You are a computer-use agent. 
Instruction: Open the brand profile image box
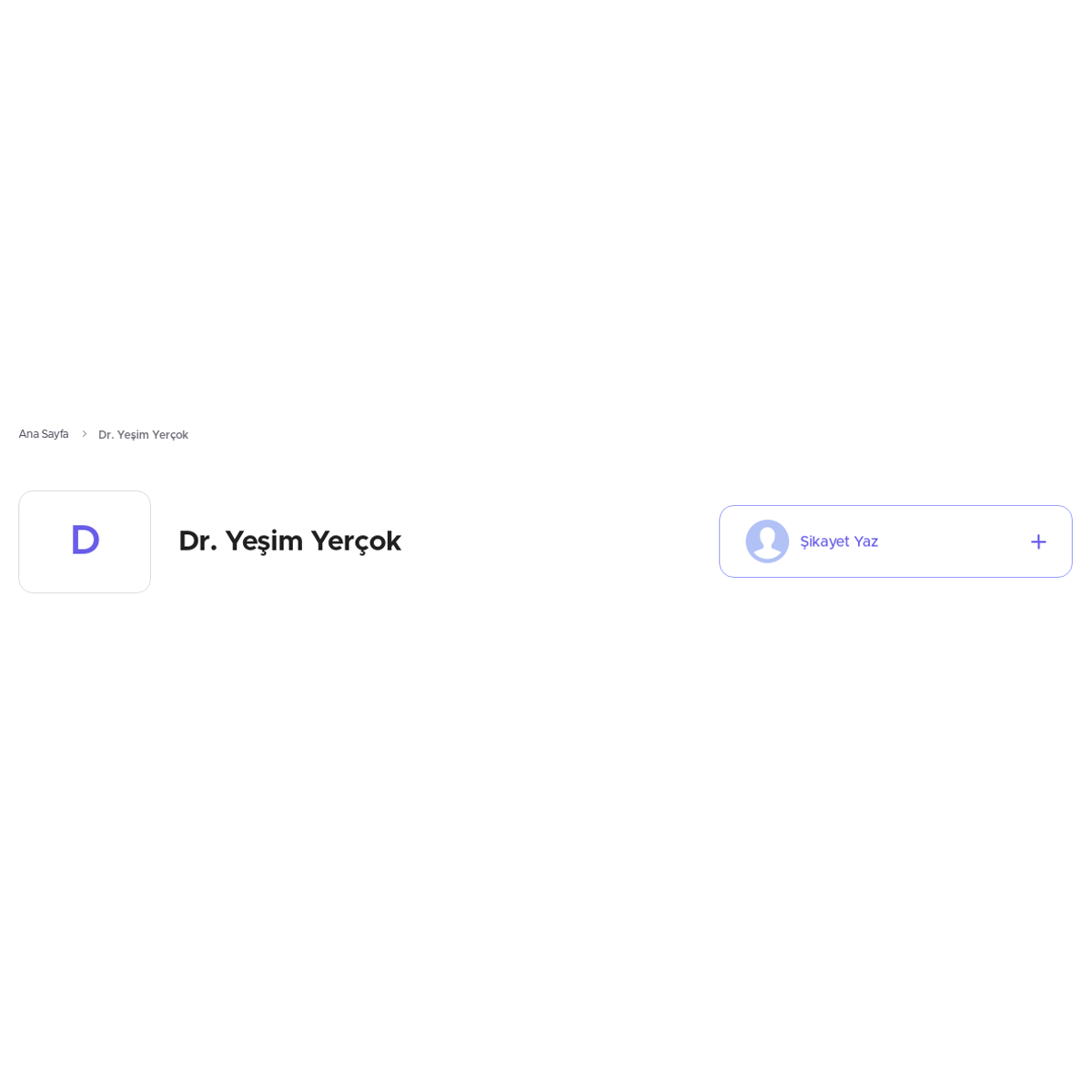click(85, 541)
